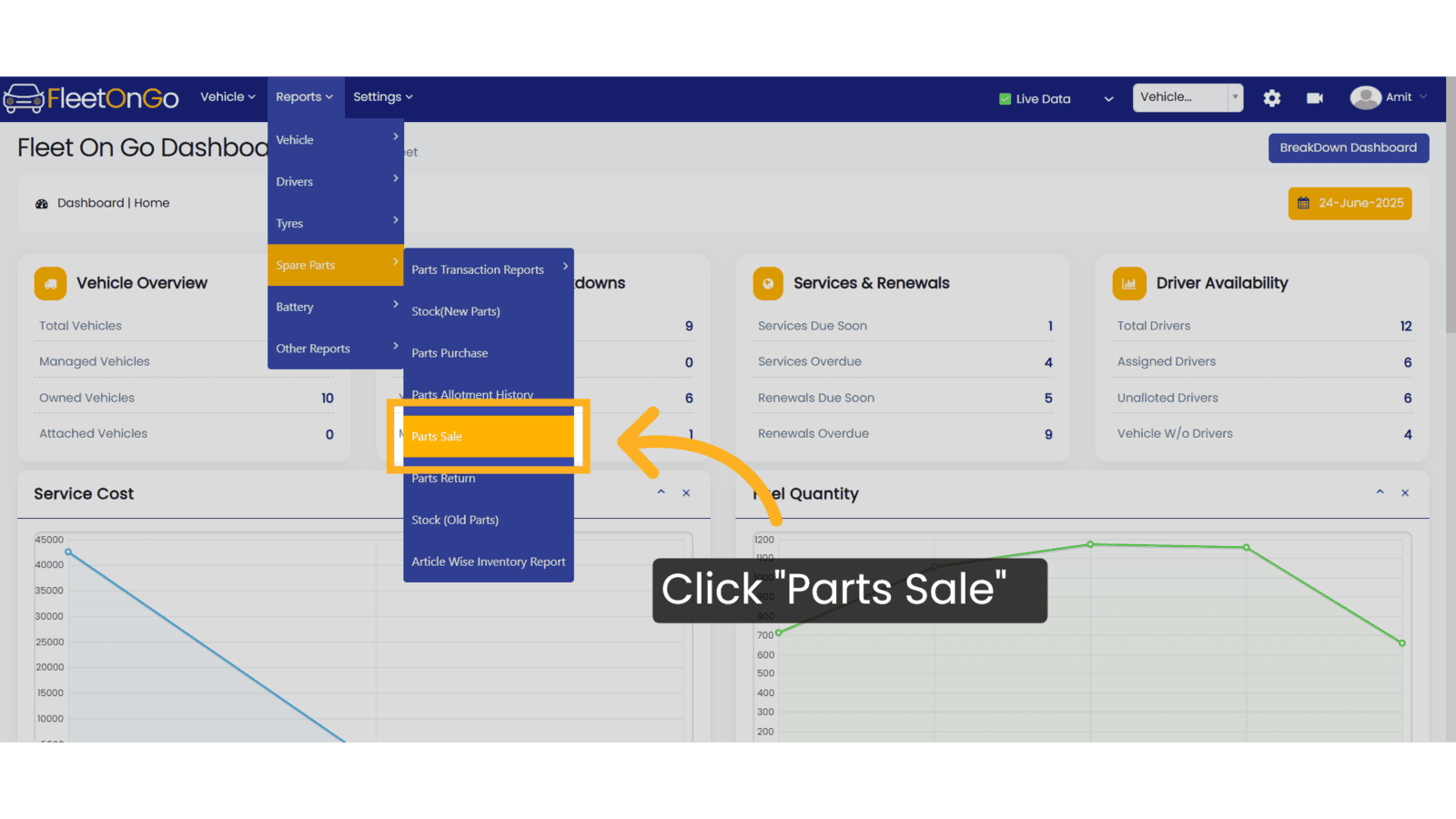Open Article Wise Inventory Report
Viewport: 1456px width, 819px height.
(489, 561)
